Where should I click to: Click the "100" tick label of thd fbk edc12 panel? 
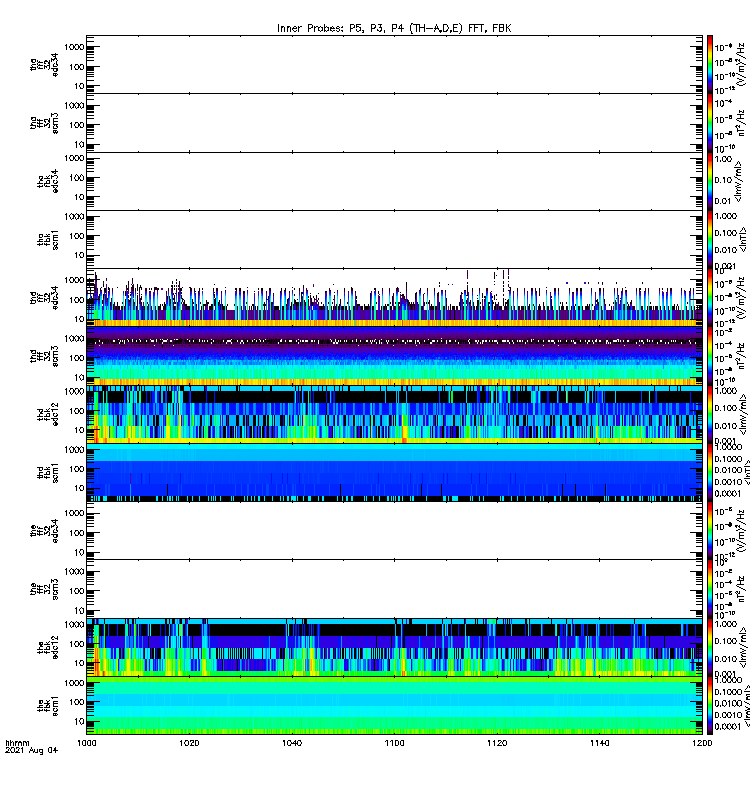pyautogui.click(x=78, y=411)
